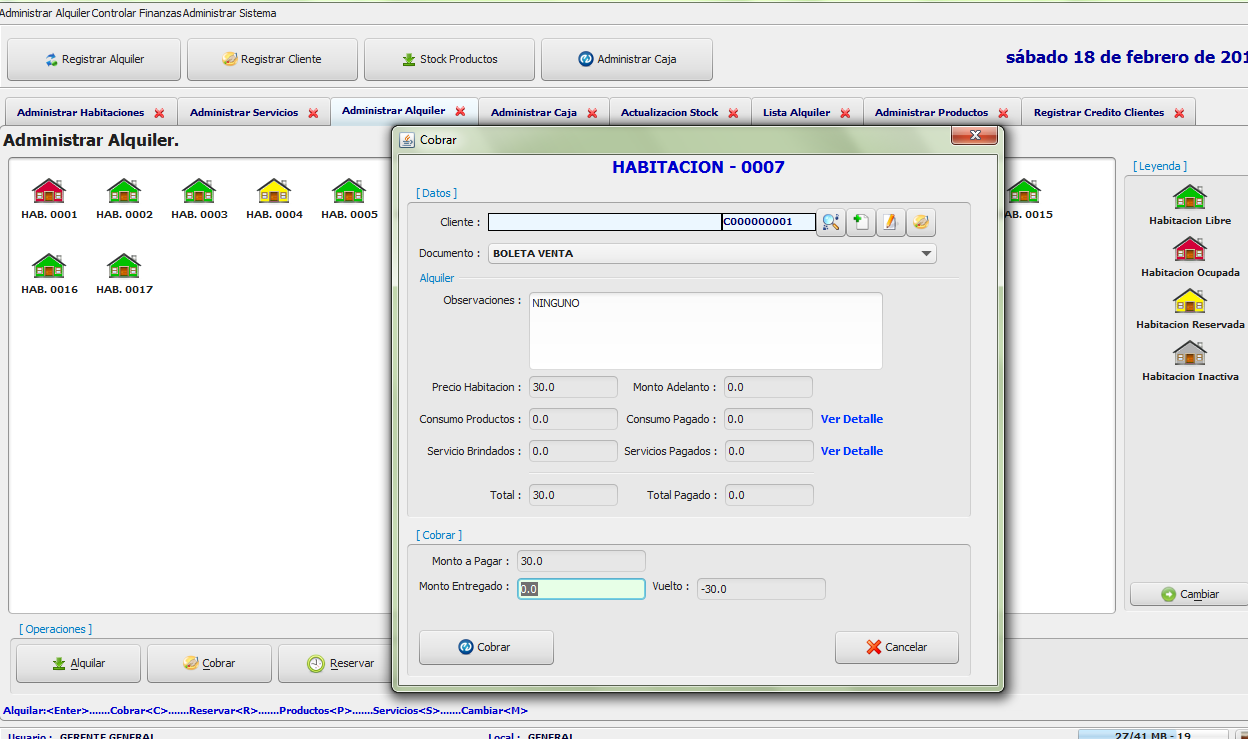Image resolution: width=1248 pixels, height=739 pixels.
Task: Click the edit client pencil icon
Action: [891, 222]
